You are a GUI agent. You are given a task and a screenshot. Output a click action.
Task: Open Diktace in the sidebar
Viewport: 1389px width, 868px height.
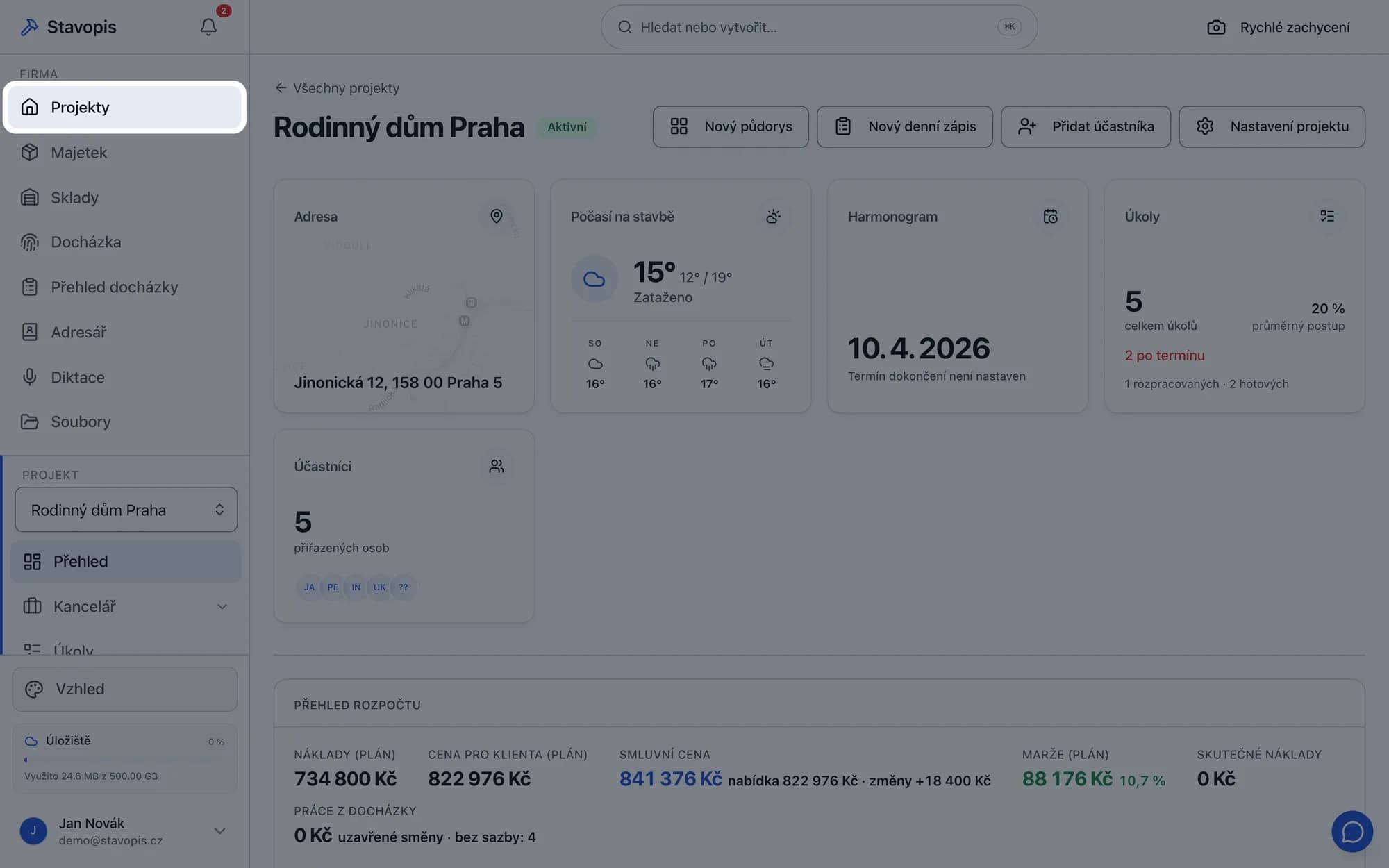pos(125,377)
